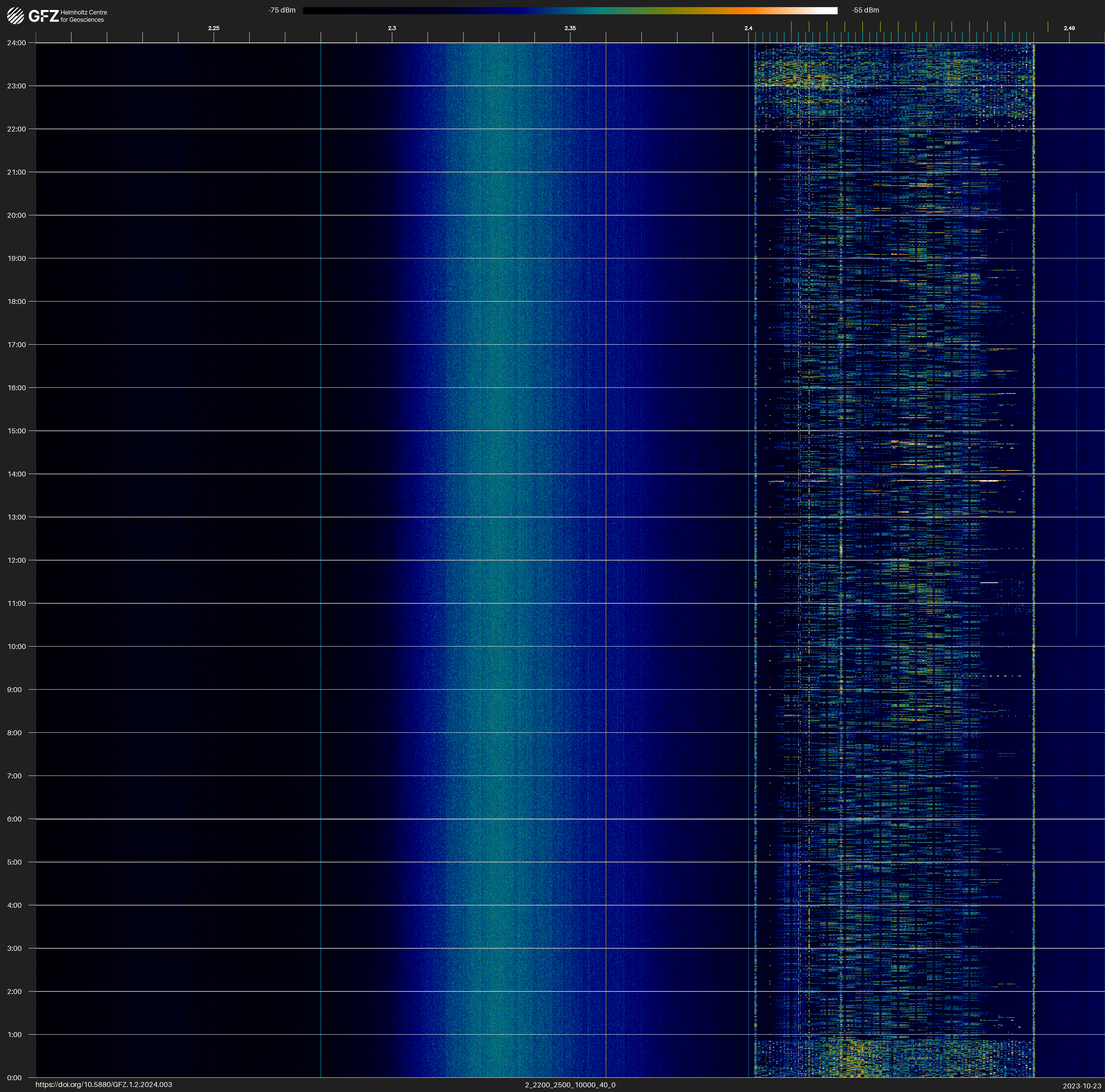Click the 24:00 time marker
Screen dimensions: 1105x1092
[17, 43]
